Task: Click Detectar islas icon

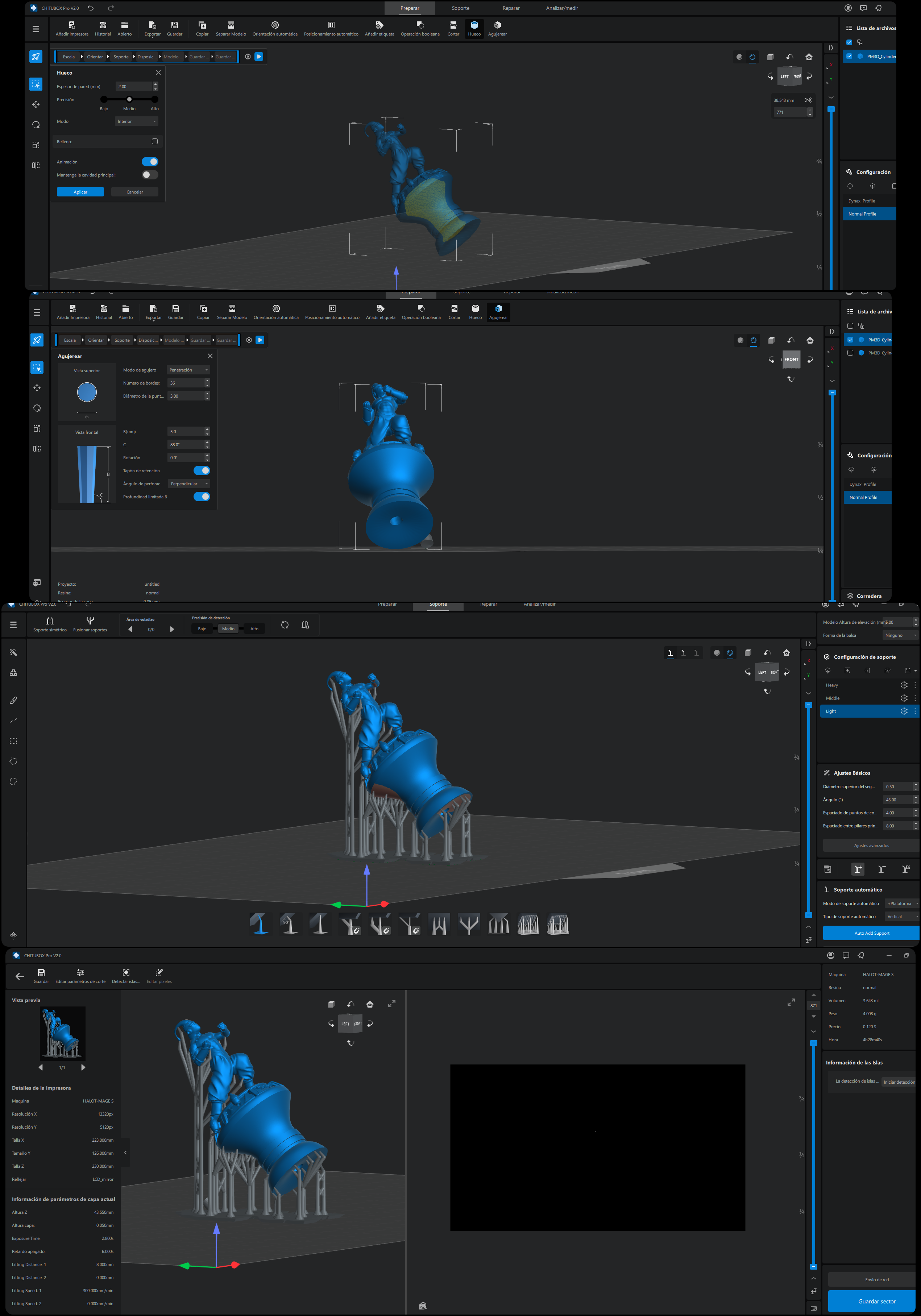Action: 126,973
